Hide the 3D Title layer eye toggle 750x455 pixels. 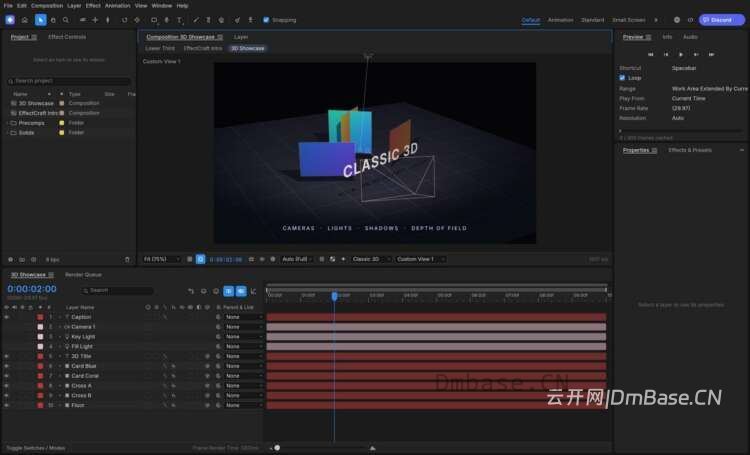point(7,356)
